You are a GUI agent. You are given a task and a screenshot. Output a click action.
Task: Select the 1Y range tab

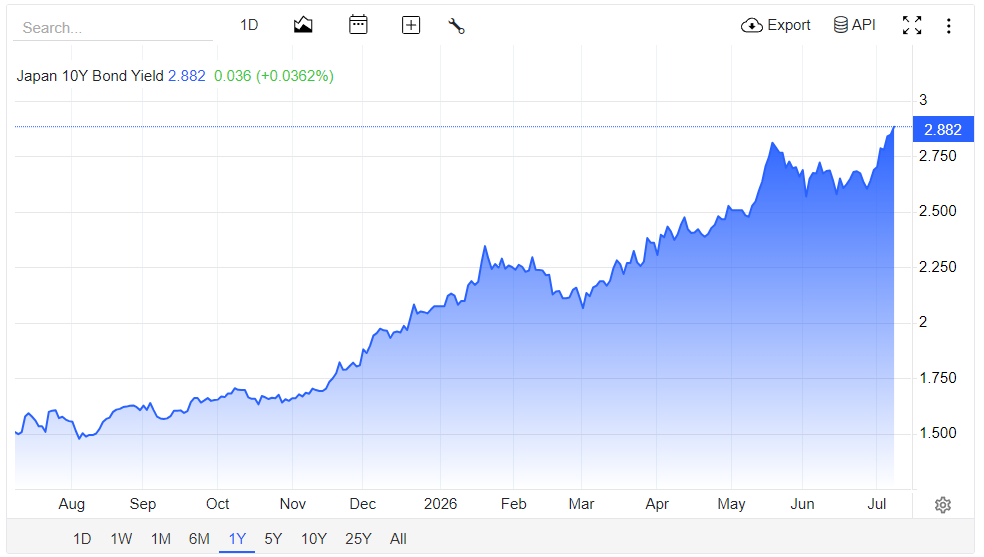[x=237, y=539]
